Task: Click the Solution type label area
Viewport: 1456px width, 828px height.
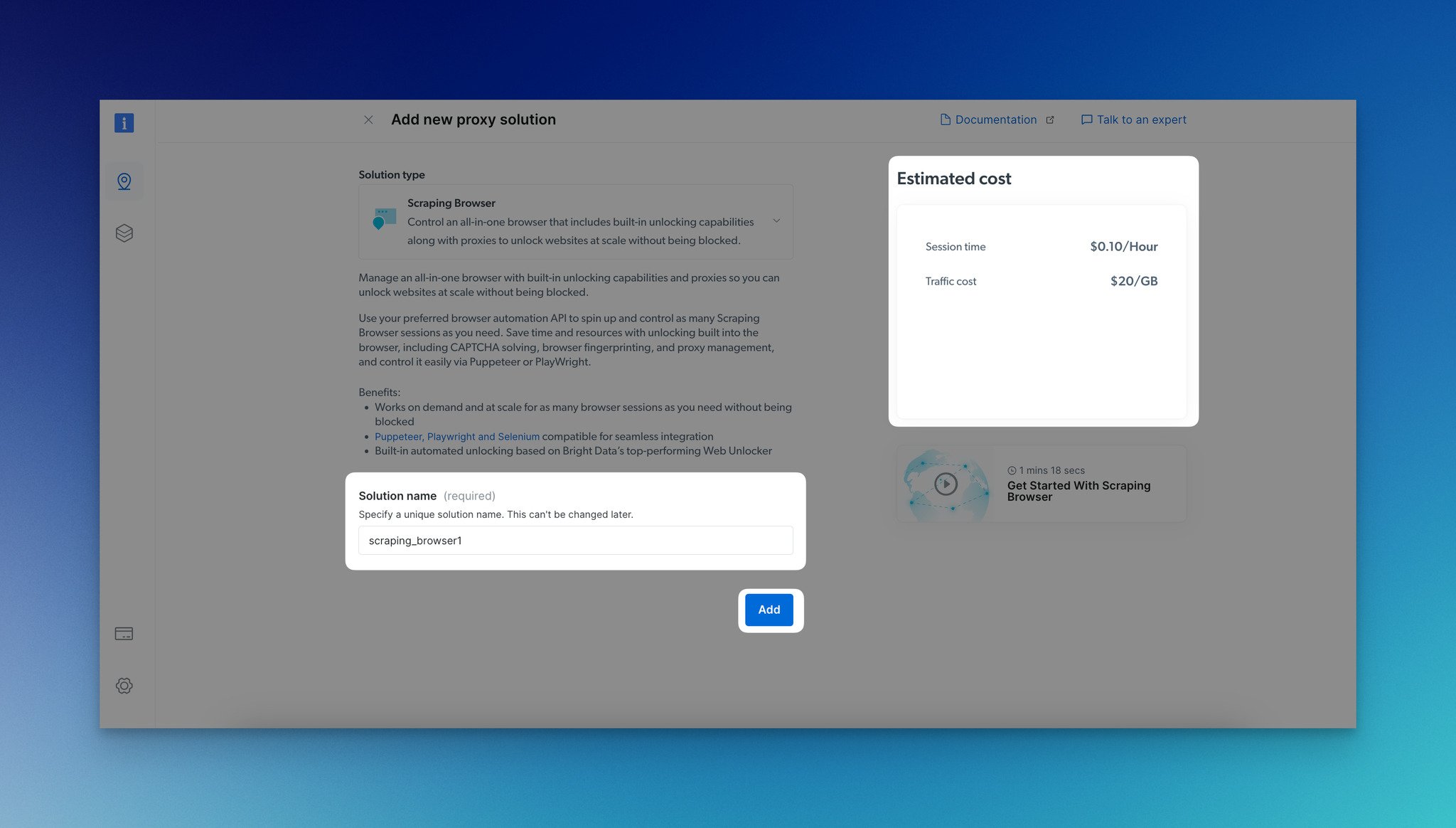Action: [x=391, y=174]
